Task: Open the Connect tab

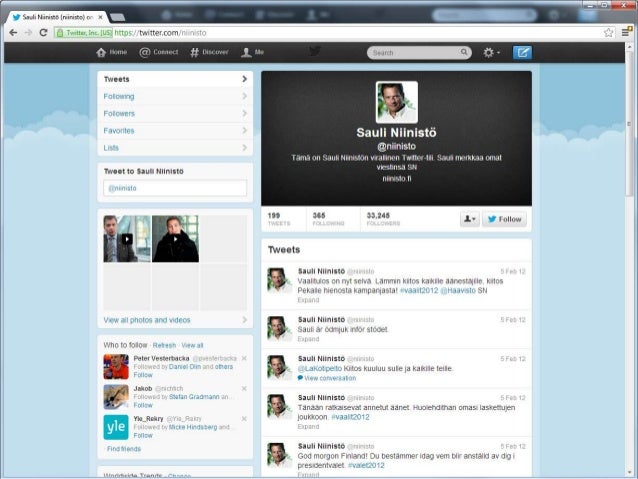Action: pos(159,52)
